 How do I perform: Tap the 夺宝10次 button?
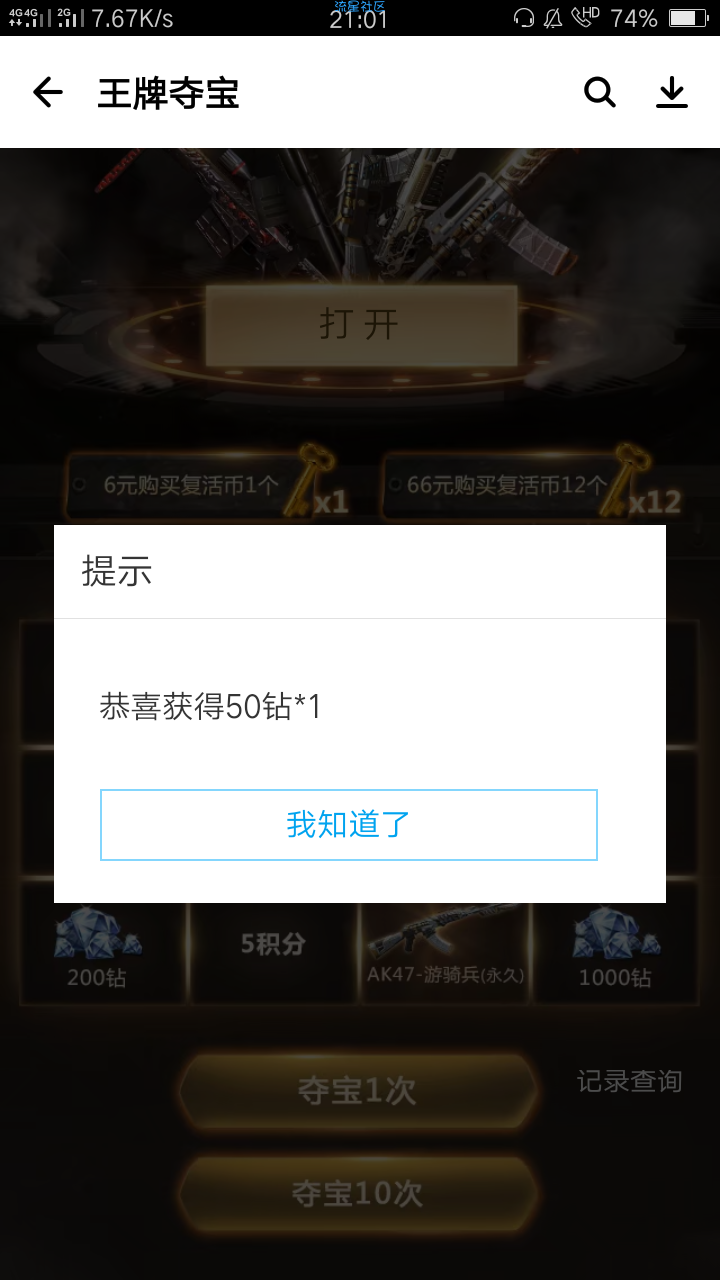[x=358, y=1193]
